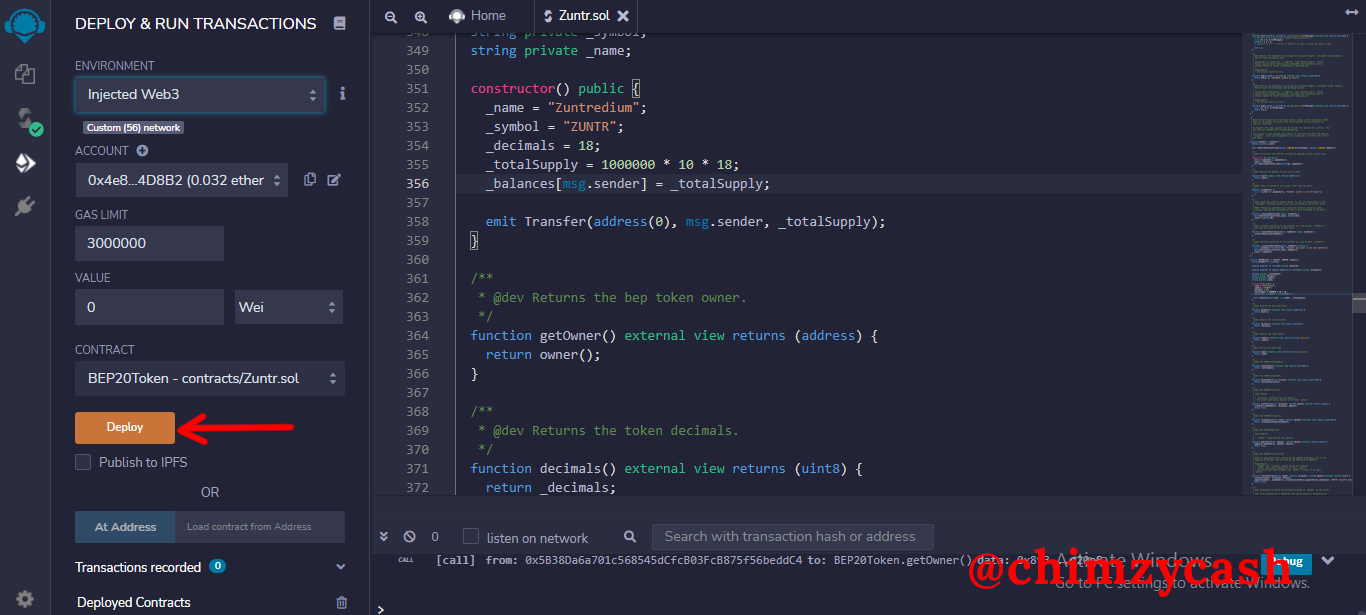
Task: Click the Debug button in terminal
Action: (x=1286, y=560)
